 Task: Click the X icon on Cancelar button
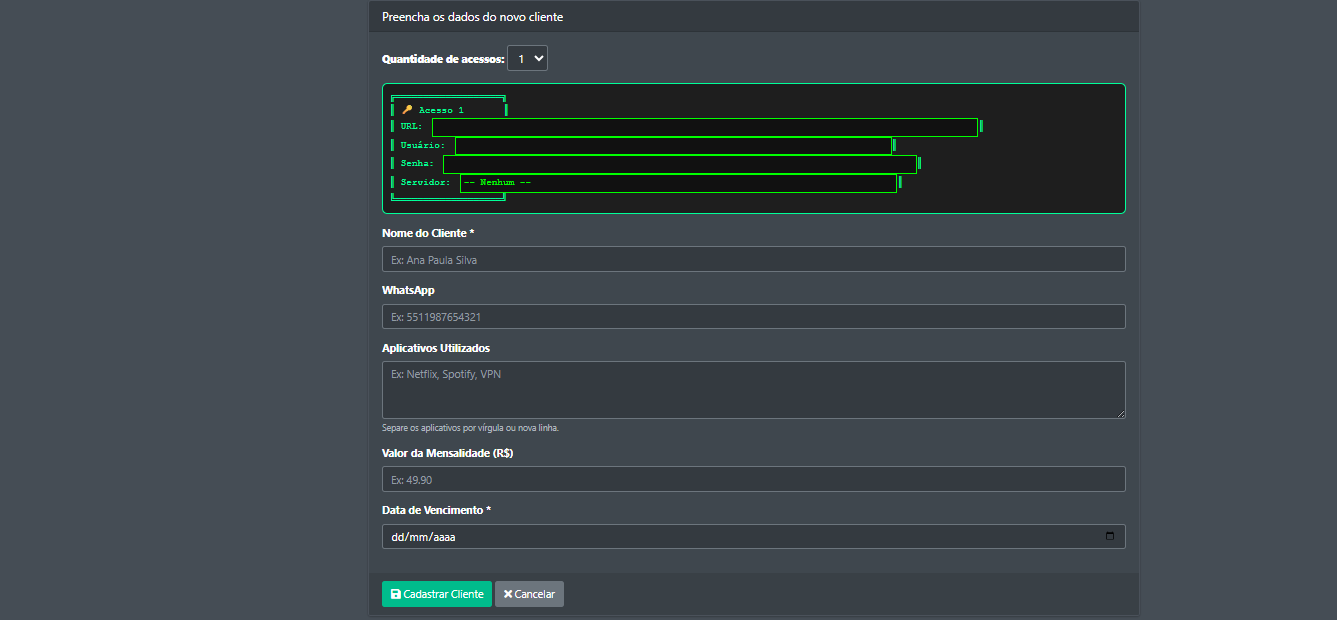tap(508, 594)
